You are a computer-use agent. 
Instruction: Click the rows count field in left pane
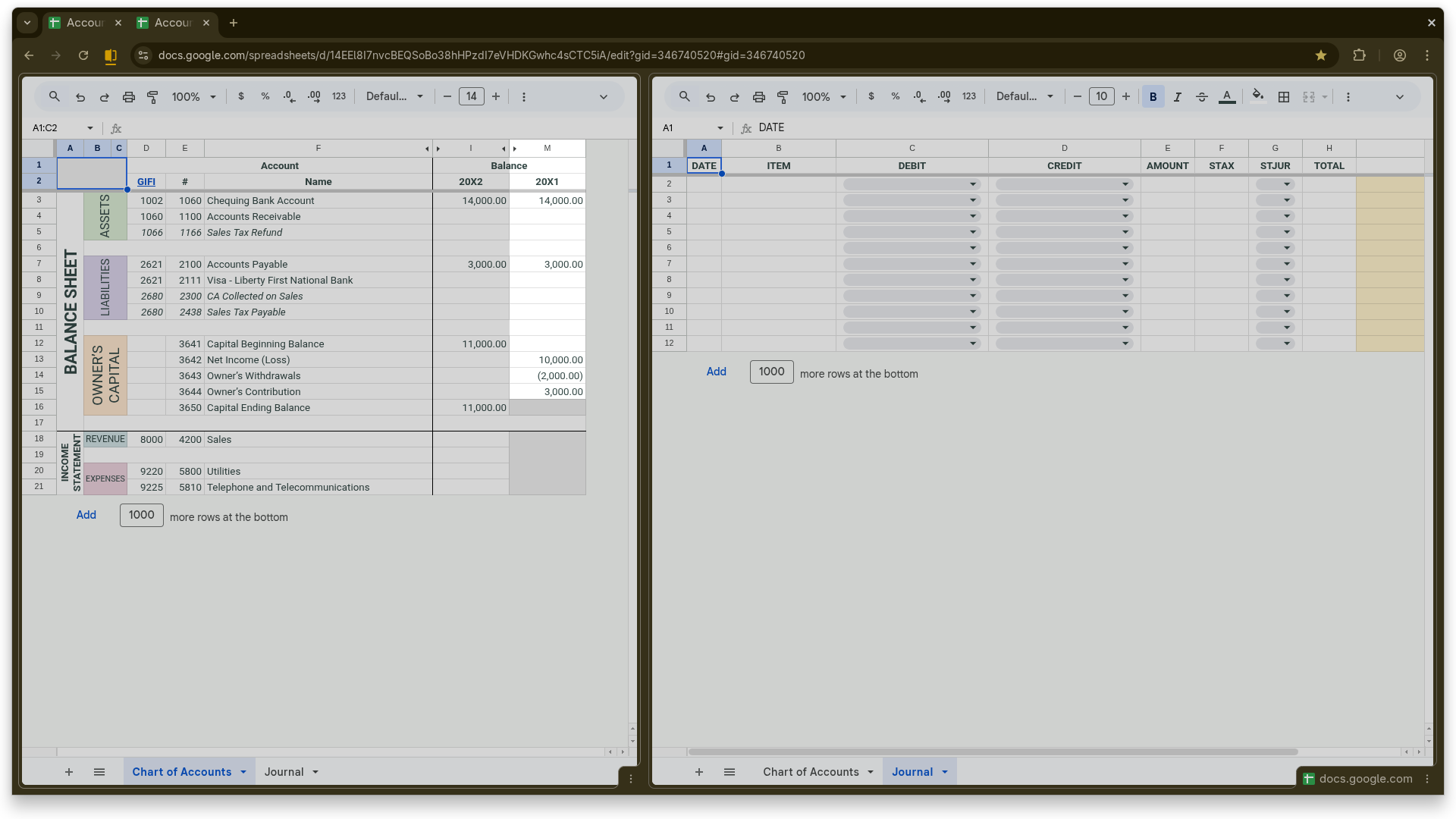point(141,515)
